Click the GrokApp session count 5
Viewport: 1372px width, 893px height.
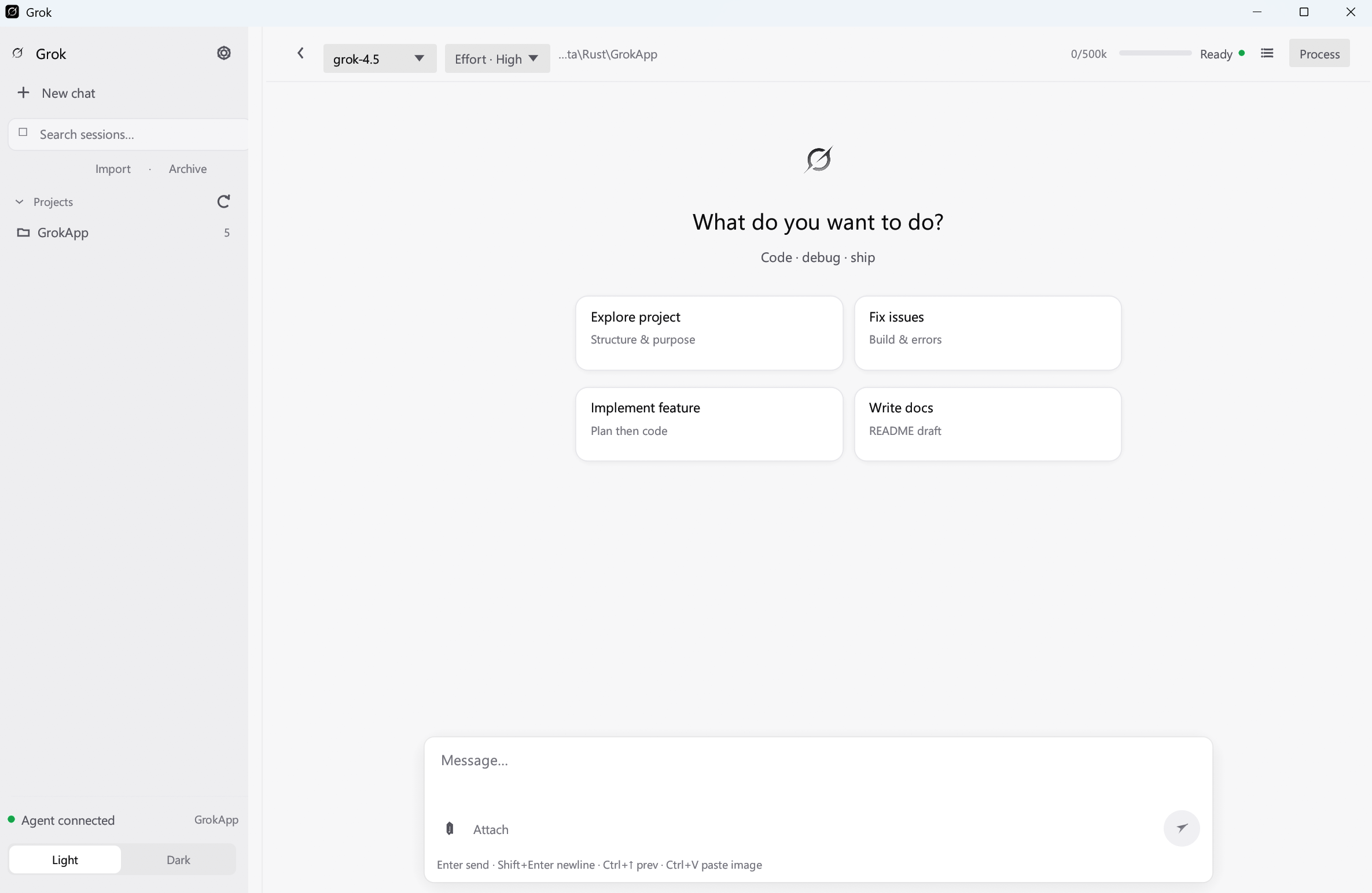pos(227,233)
